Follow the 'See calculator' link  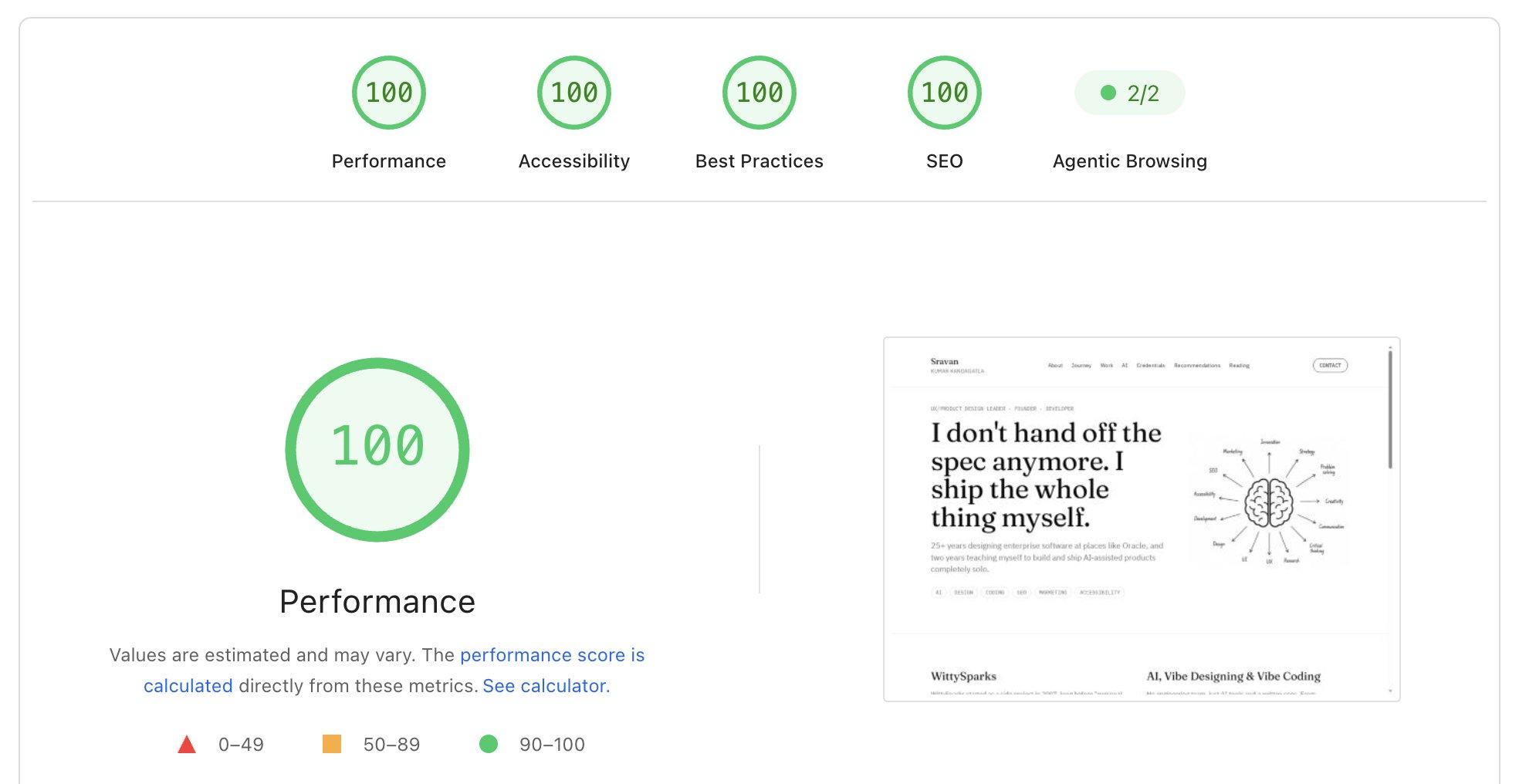click(x=544, y=686)
